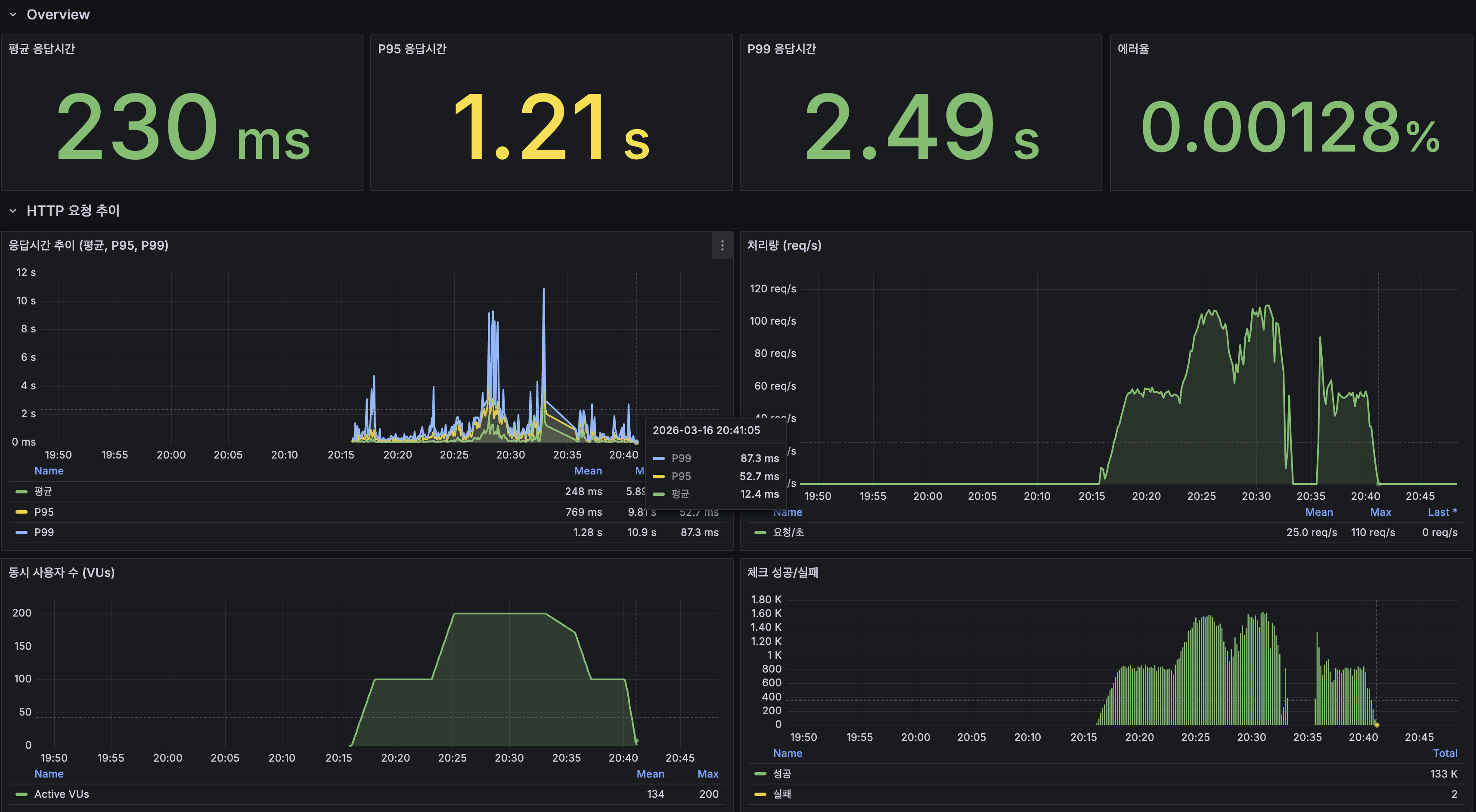1476x812 pixels.
Task: Toggle 요청/초 series visibility
Action: [788, 532]
